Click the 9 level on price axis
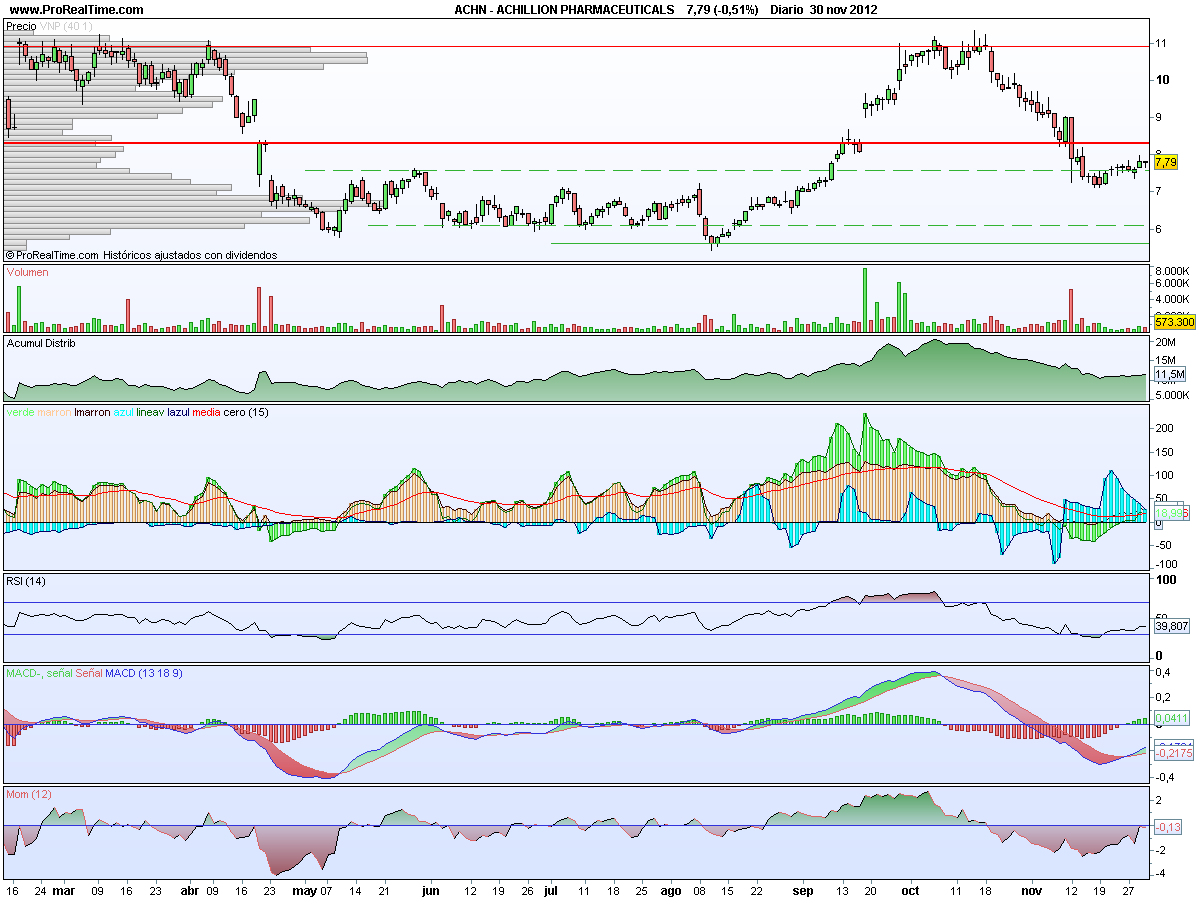1200x900 pixels. 1159,117
